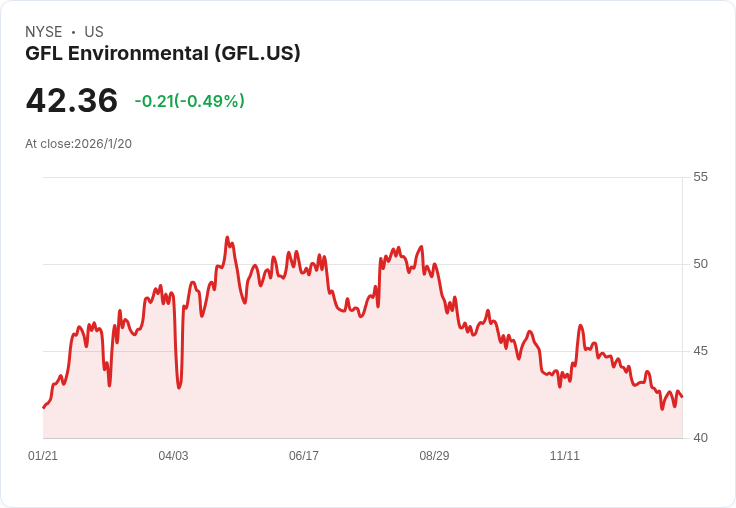Click the sharp April dip's lowest point
Viewport: 736px width, 508px height.
pyautogui.click(x=179, y=387)
